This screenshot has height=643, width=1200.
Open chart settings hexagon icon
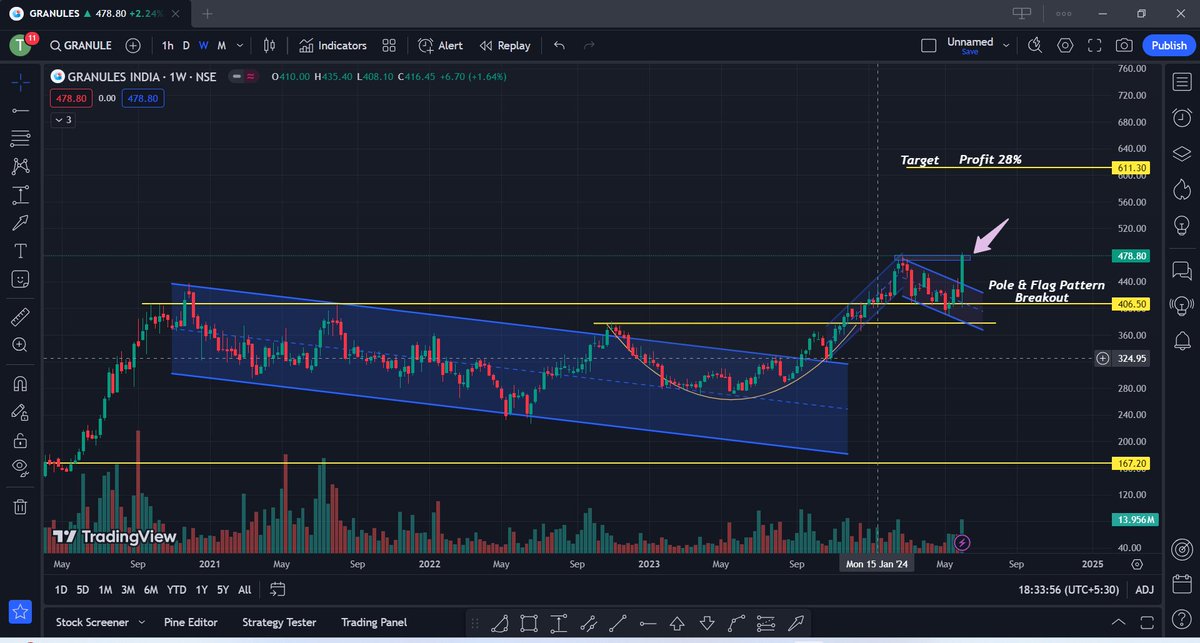pyautogui.click(x=1065, y=46)
